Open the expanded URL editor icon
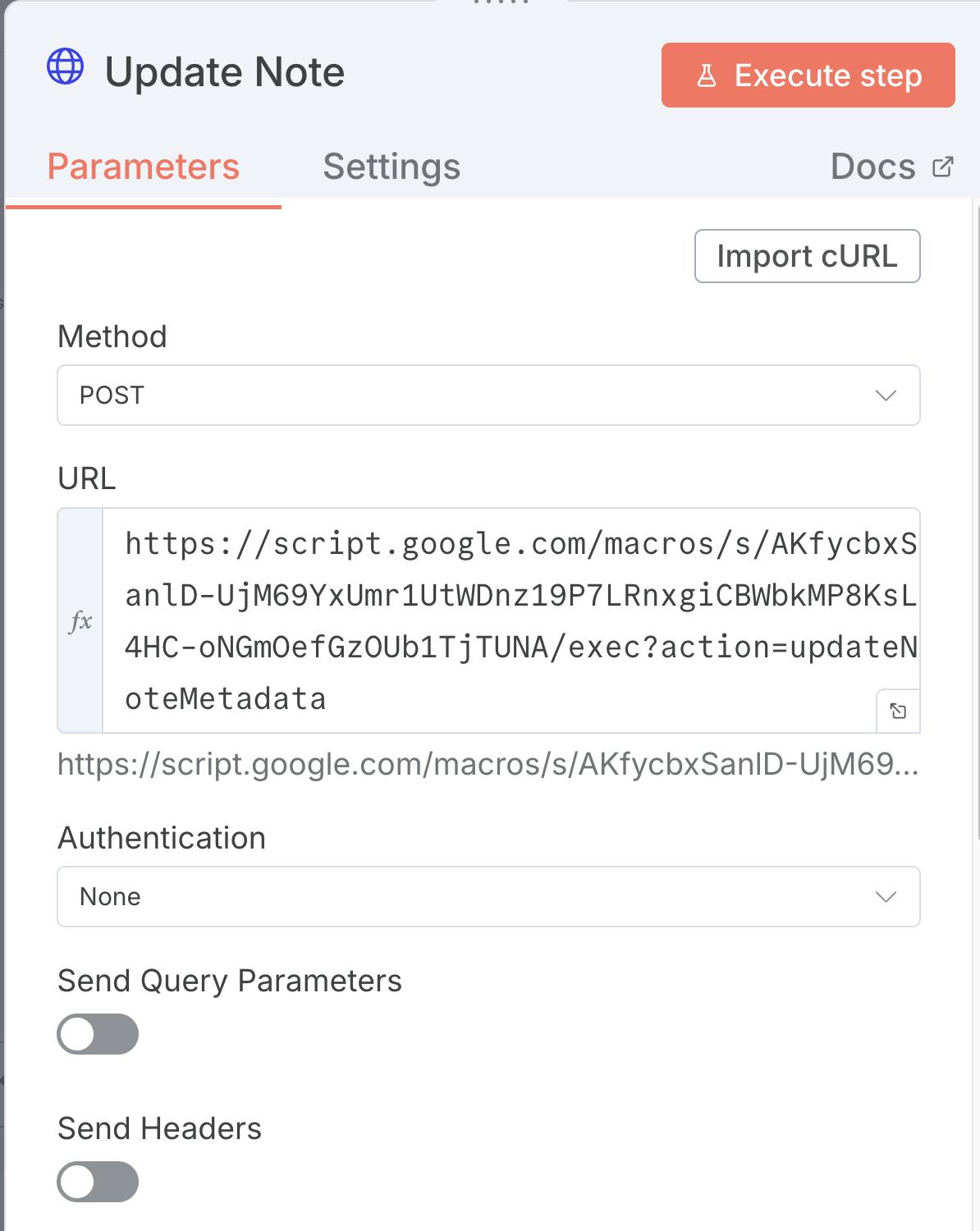Image resolution: width=980 pixels, height=1231 pixels. (x=898, y=711)
